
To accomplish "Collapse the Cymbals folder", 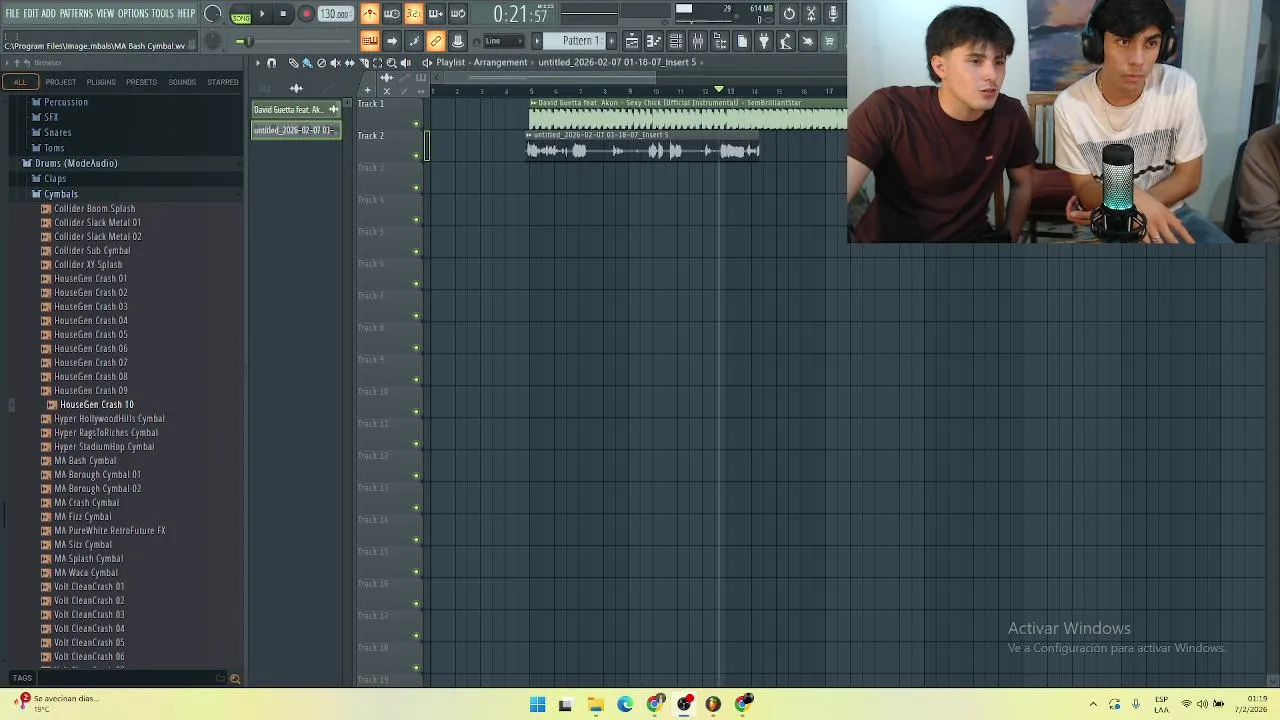I will (60, 194).
